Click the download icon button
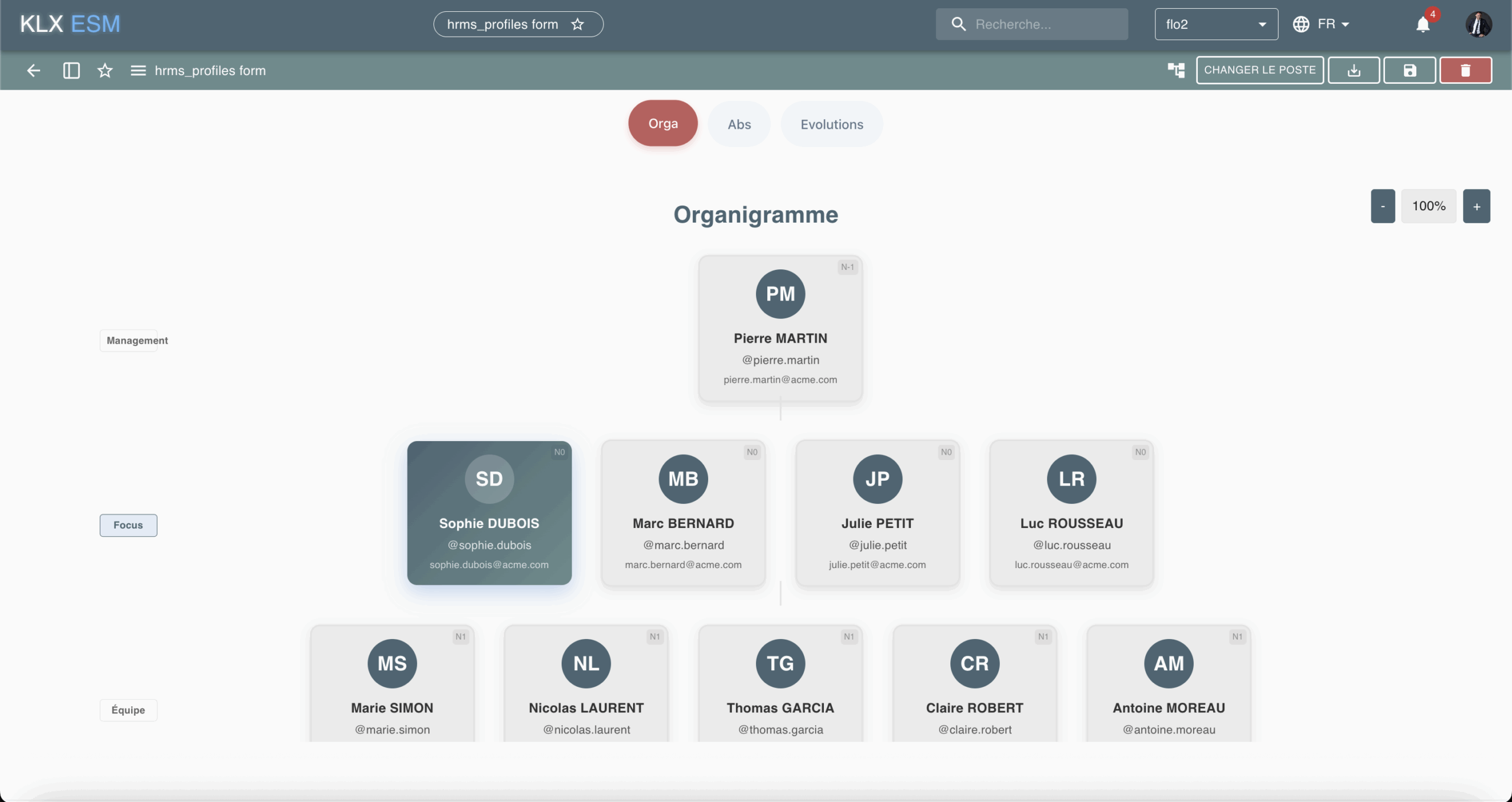The width and height of the screenshot is (1512, 802). coord(1354,70)
